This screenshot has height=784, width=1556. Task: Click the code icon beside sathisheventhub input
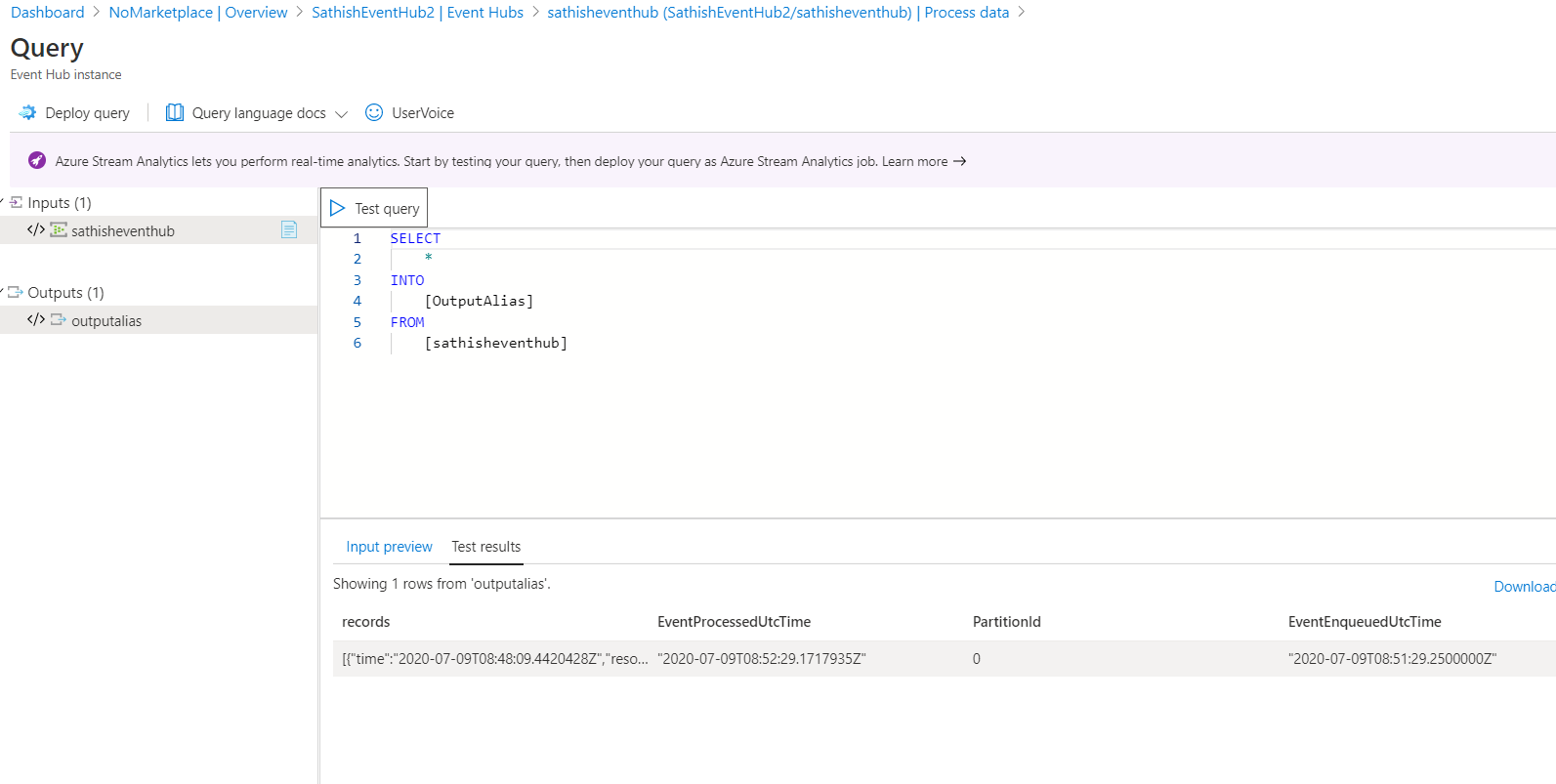[36, 230]
